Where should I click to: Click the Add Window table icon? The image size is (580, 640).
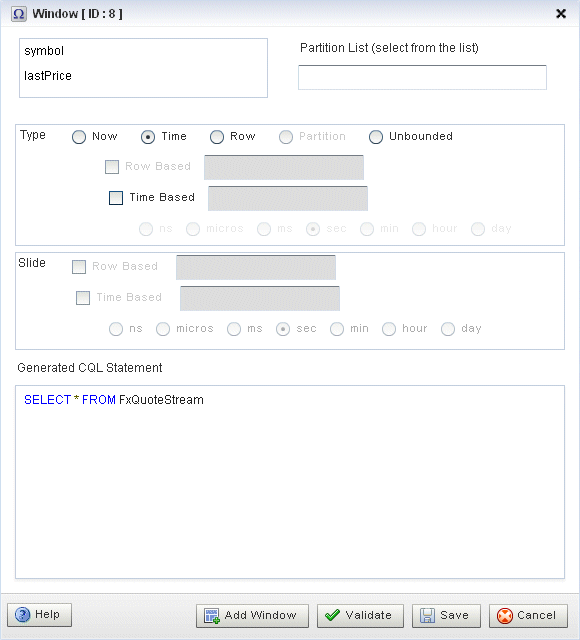point(212,615)
